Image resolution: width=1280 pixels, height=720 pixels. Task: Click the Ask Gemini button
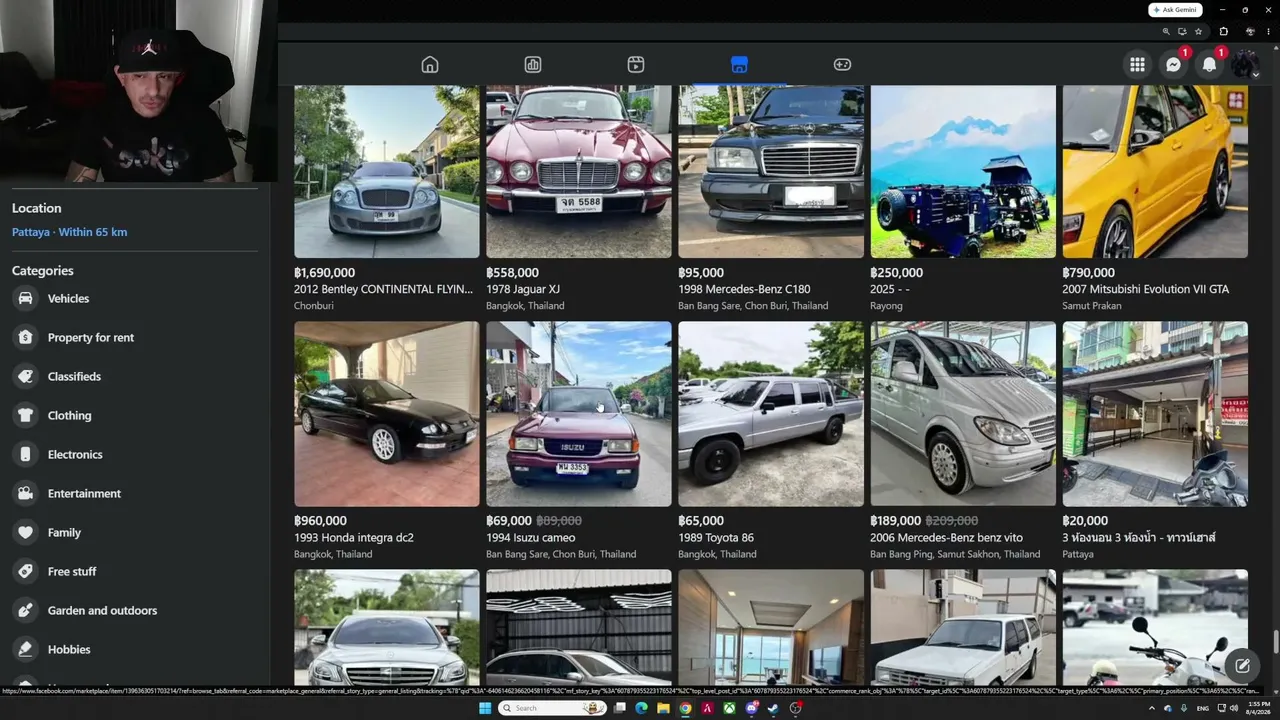pos(1175,10)
